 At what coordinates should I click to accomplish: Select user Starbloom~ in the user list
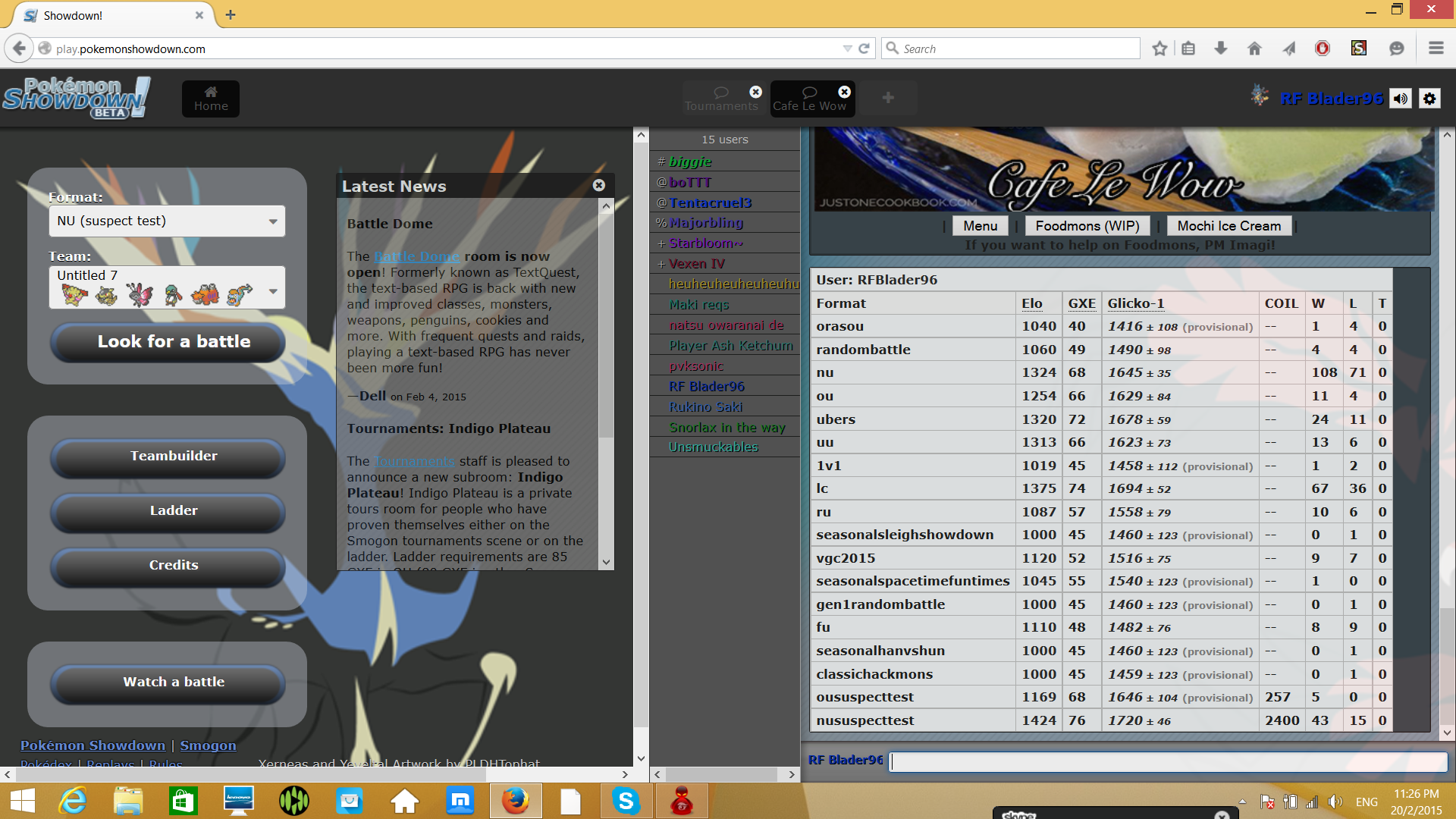point(725,243)
